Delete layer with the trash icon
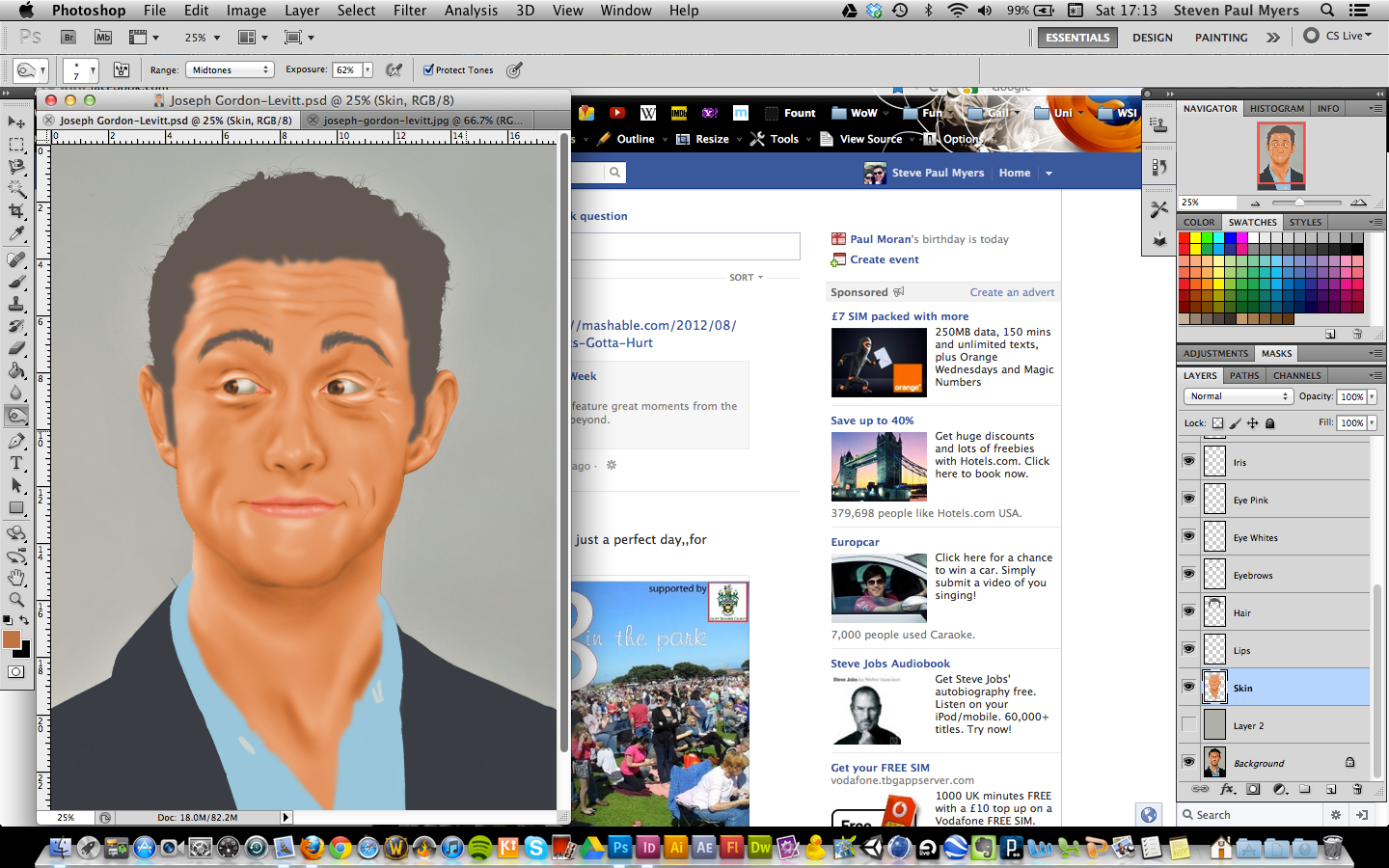Viewport: 1389px width, 868px height. tap(1357, 789)
